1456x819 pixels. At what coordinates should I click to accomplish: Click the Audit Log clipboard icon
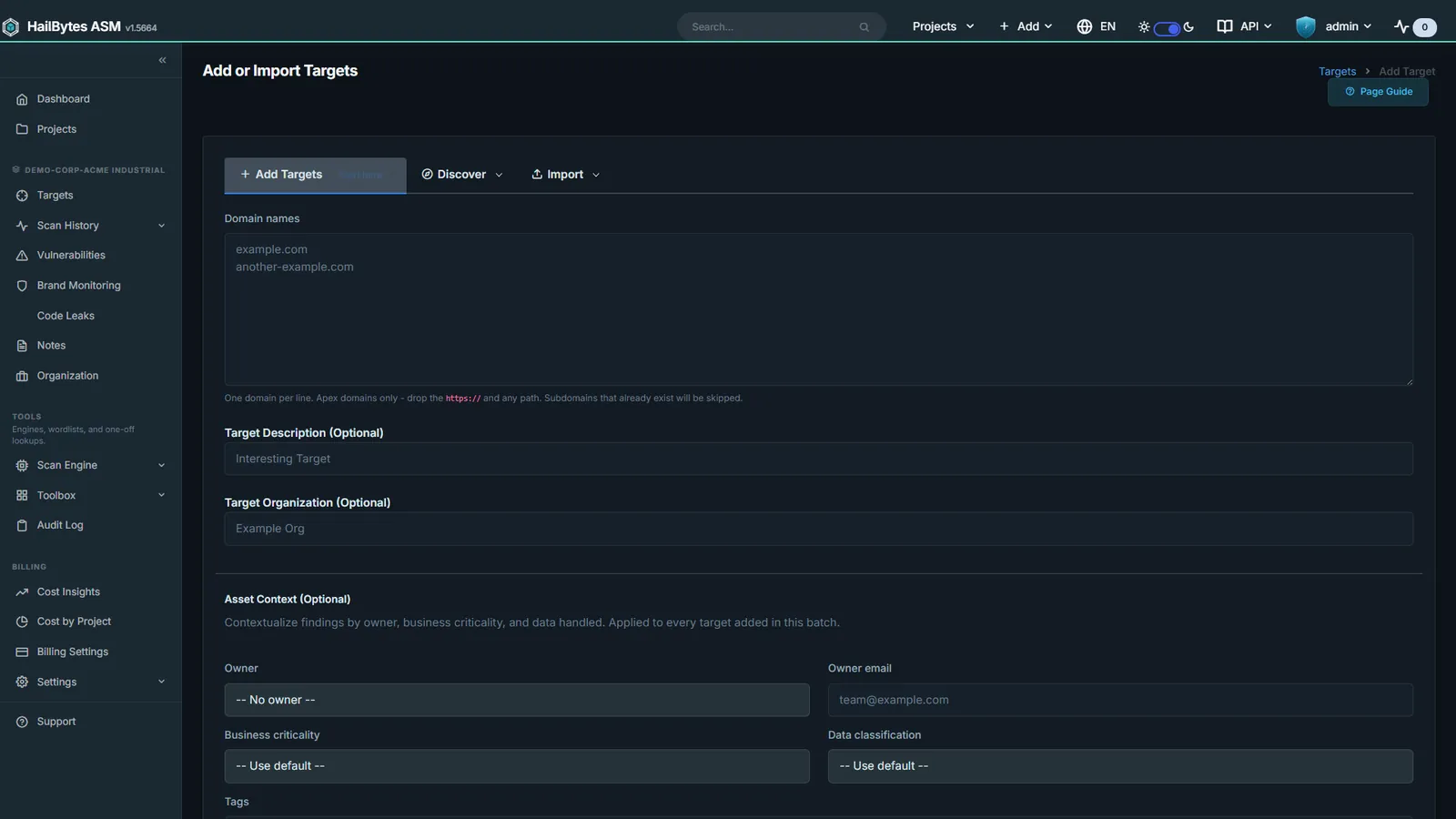coord(22,525)
